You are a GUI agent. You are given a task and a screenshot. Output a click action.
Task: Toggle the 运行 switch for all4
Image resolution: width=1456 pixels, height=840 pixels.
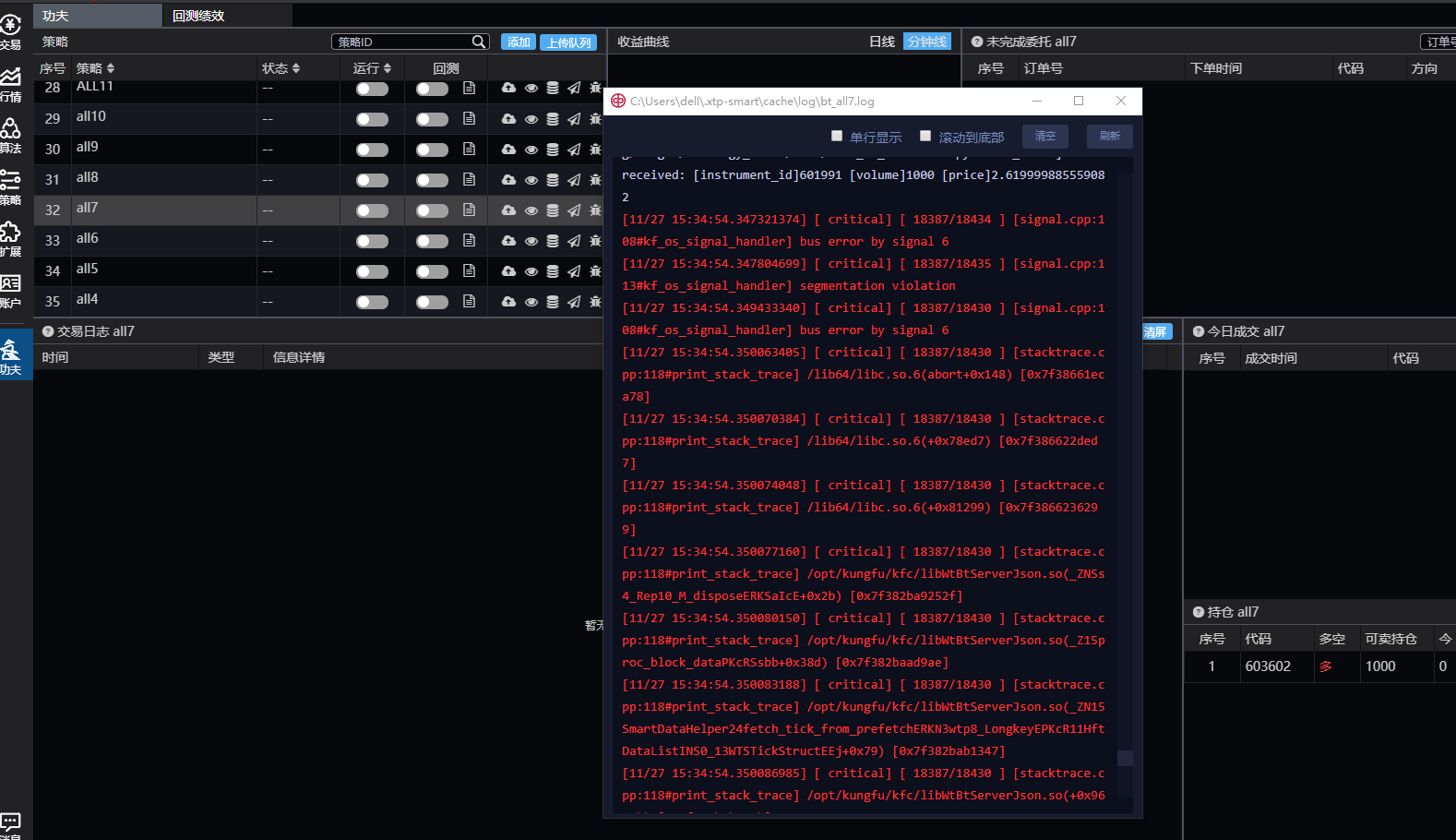point(372,302)
